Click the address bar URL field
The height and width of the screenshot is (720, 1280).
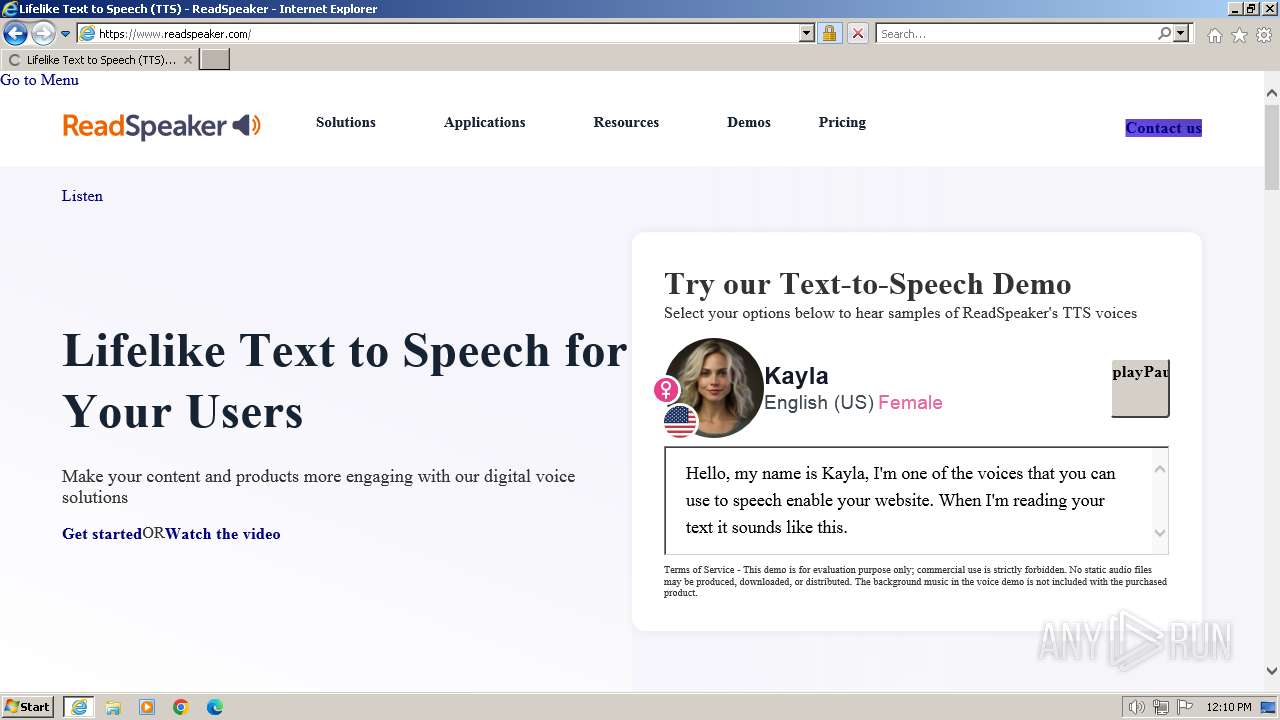tap(447, 33)
